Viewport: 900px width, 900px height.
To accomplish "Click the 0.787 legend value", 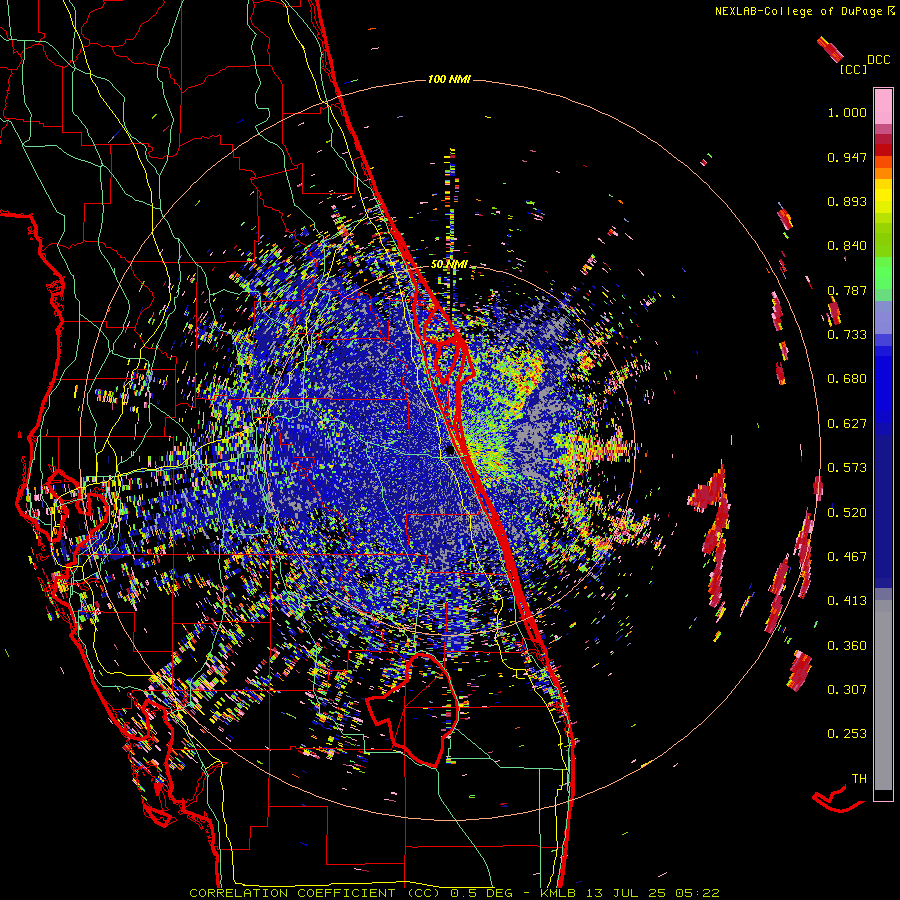I will [847, 290].
